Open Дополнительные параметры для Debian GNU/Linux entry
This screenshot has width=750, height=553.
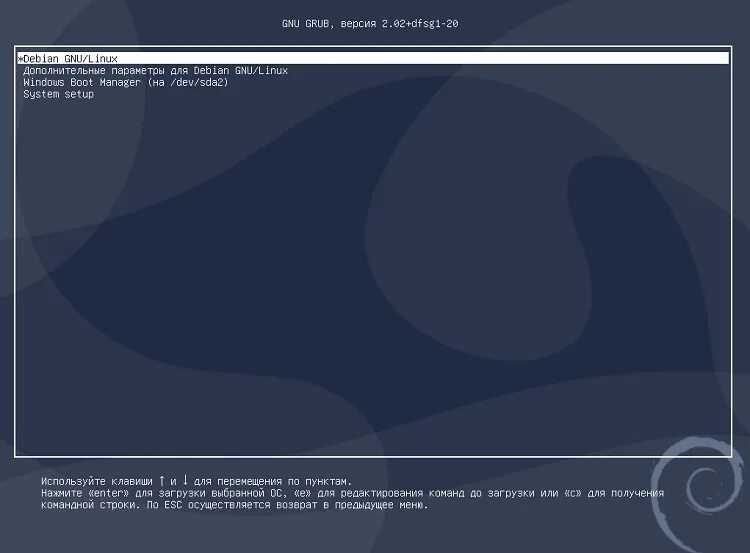coord(155,70)
